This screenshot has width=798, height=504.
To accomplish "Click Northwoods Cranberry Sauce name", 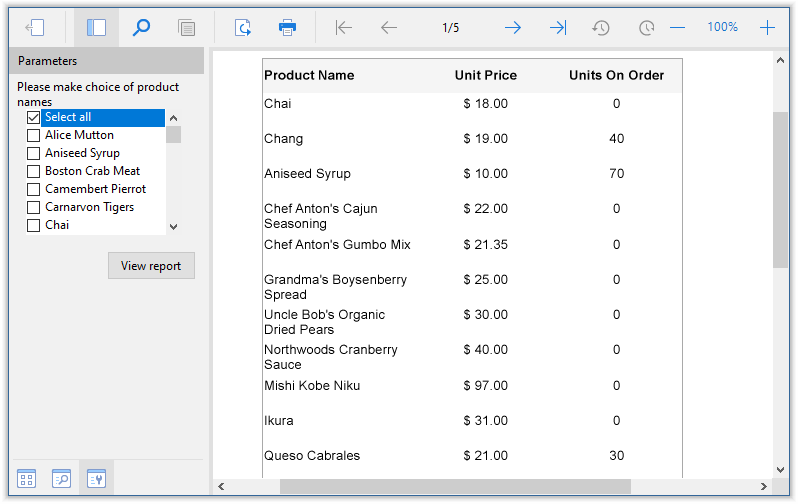I will click(x=331, y=357).
